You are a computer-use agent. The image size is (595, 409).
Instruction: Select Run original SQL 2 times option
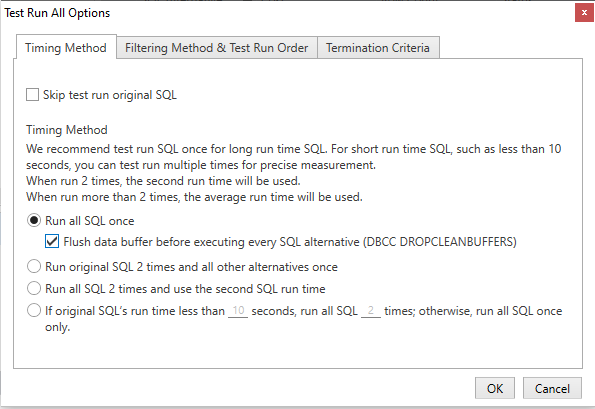click(34, 266)
